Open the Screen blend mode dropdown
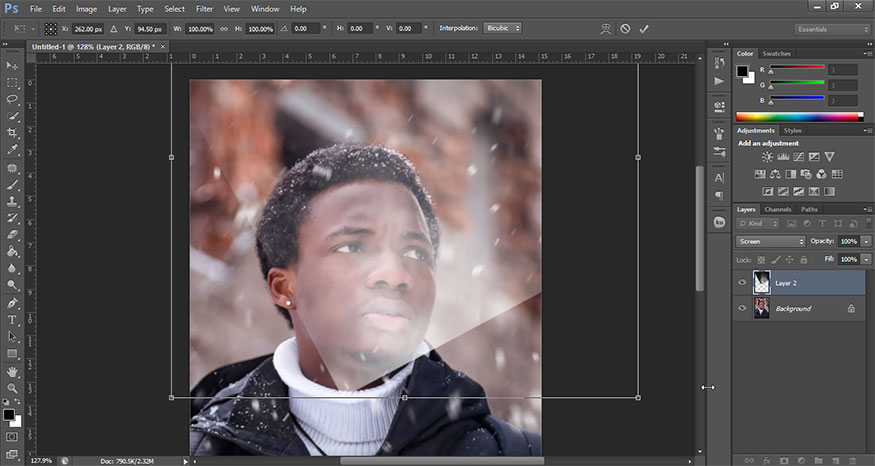The image size is (875, 466). coord(771,242)
